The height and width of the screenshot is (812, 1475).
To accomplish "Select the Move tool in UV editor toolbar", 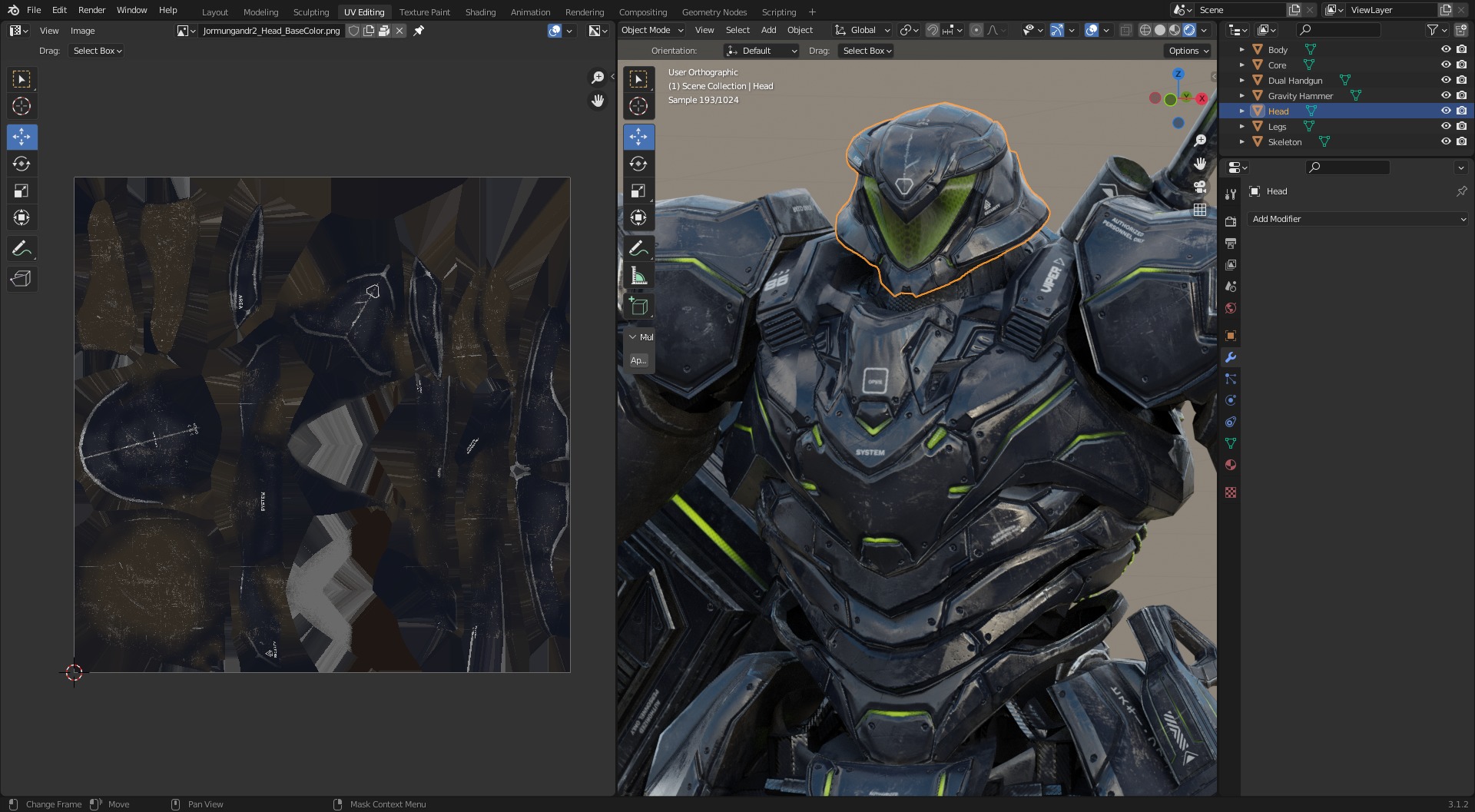I will (x=22, y=137).
